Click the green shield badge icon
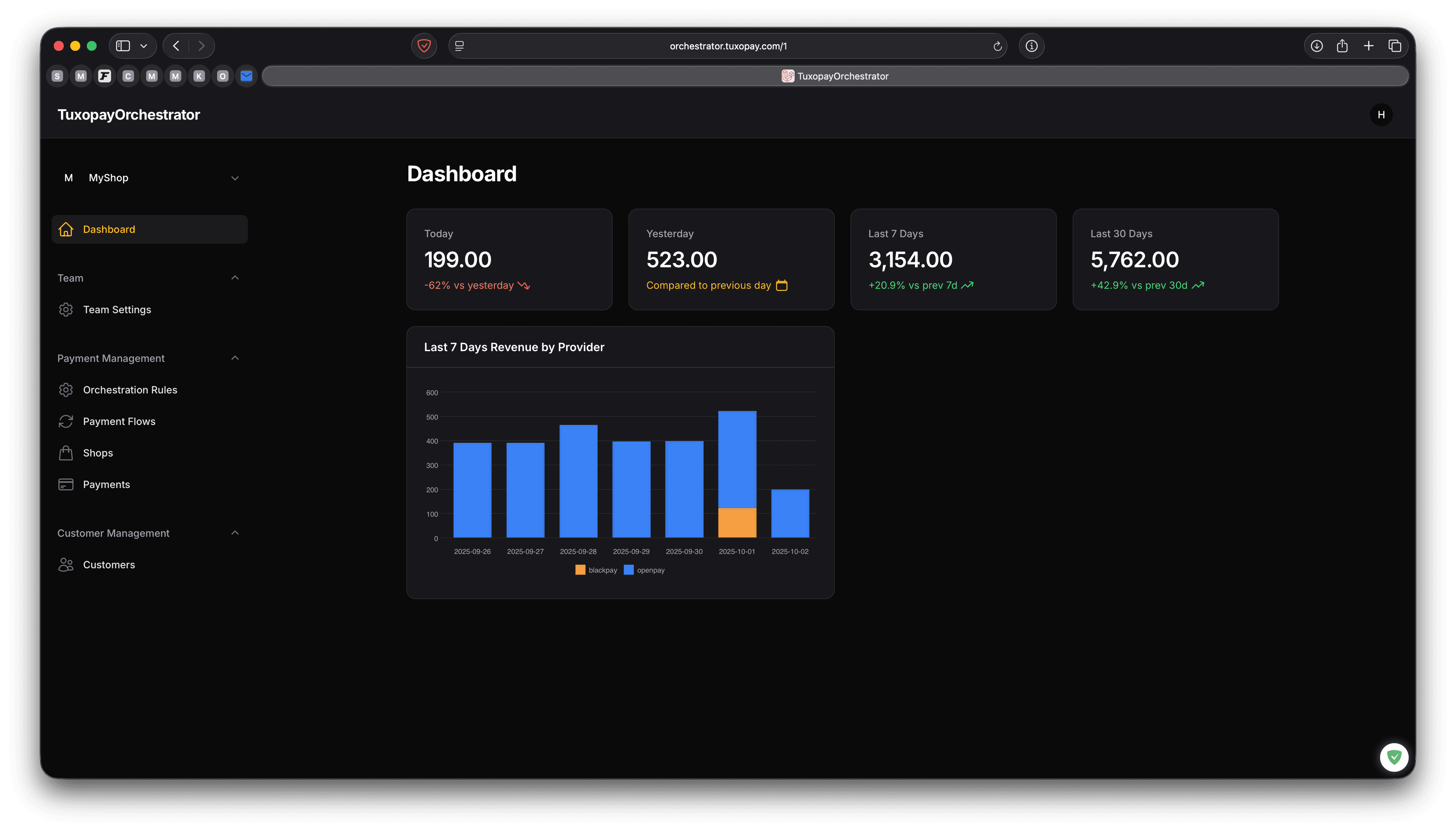The width and height of the screenshot is (1456, 832). click(x=1394, y=757)
